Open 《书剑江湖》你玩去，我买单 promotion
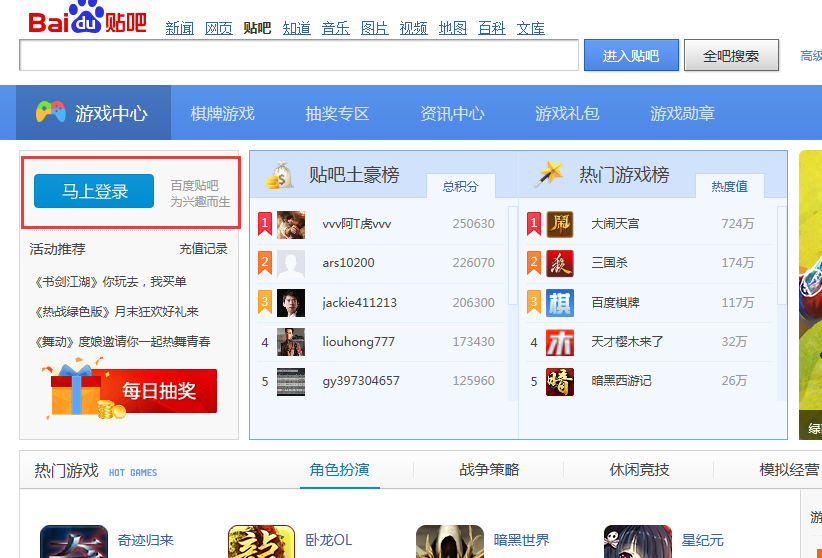 [x=110, y=282]
